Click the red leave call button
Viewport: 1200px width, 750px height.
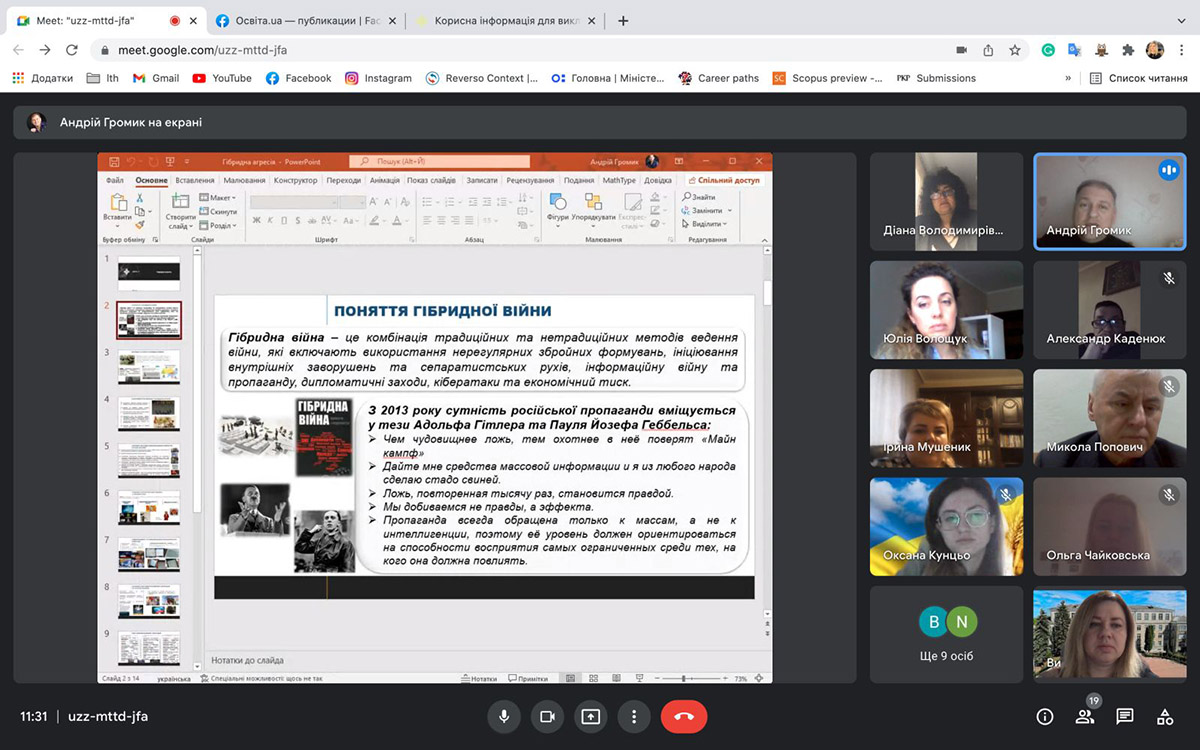pyautogui.click(x=684, y=716)
